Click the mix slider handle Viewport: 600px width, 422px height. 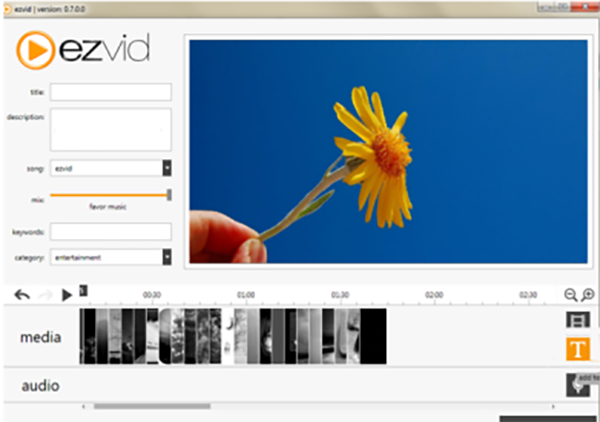(169, 195)
